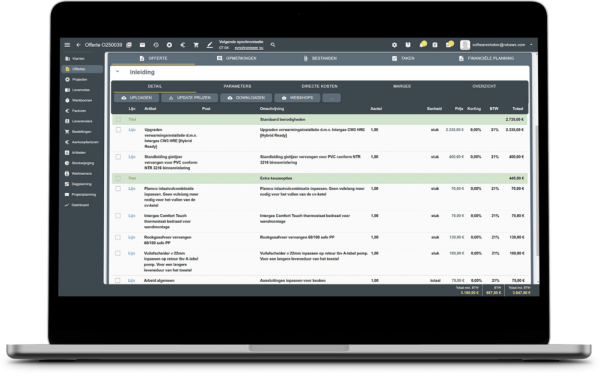
Task: Switch to the Bestanden tab
Action: (x=320, y=59)
